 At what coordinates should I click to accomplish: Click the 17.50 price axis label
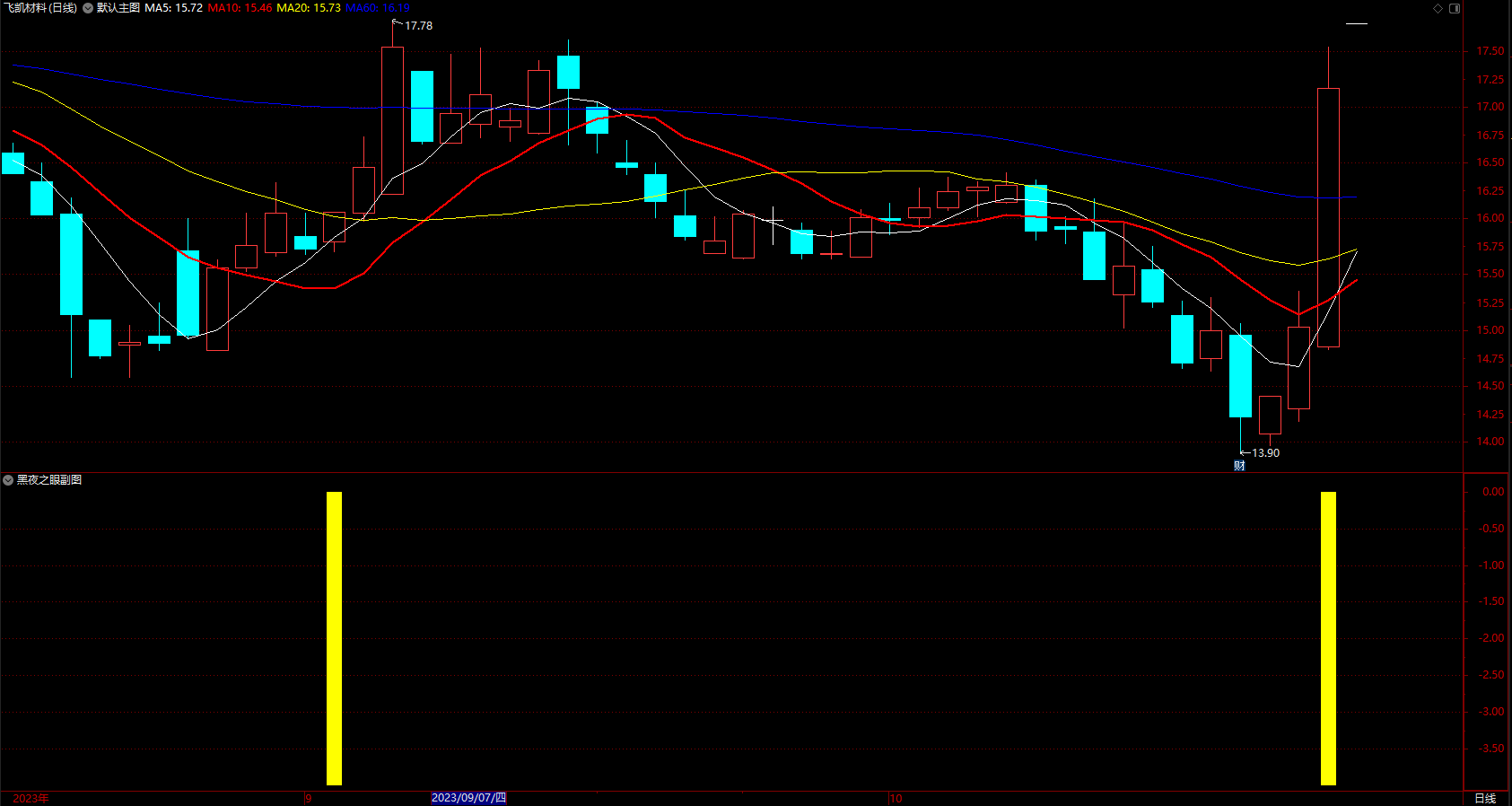[x=1490, y=52]
